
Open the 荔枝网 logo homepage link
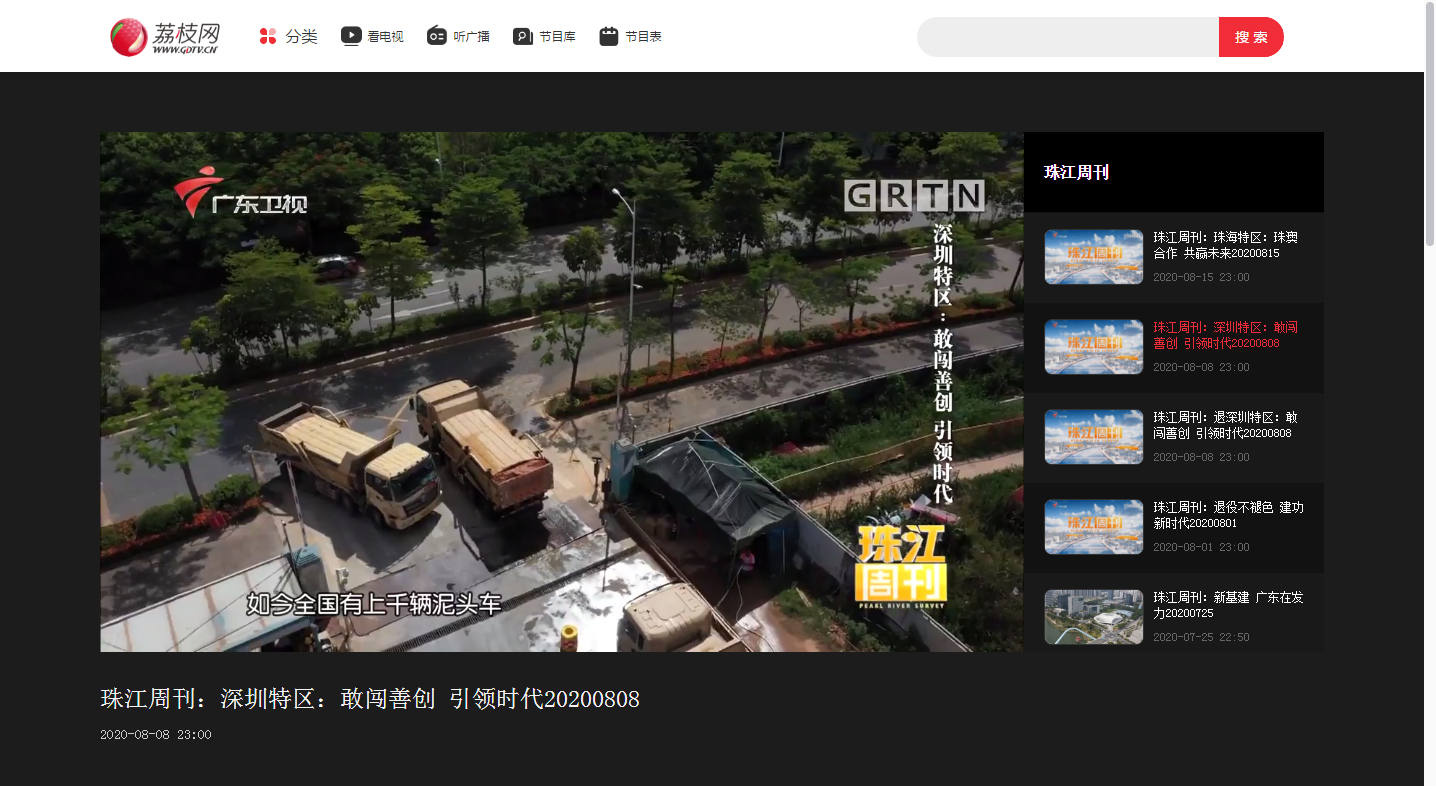tap(165, 37)
